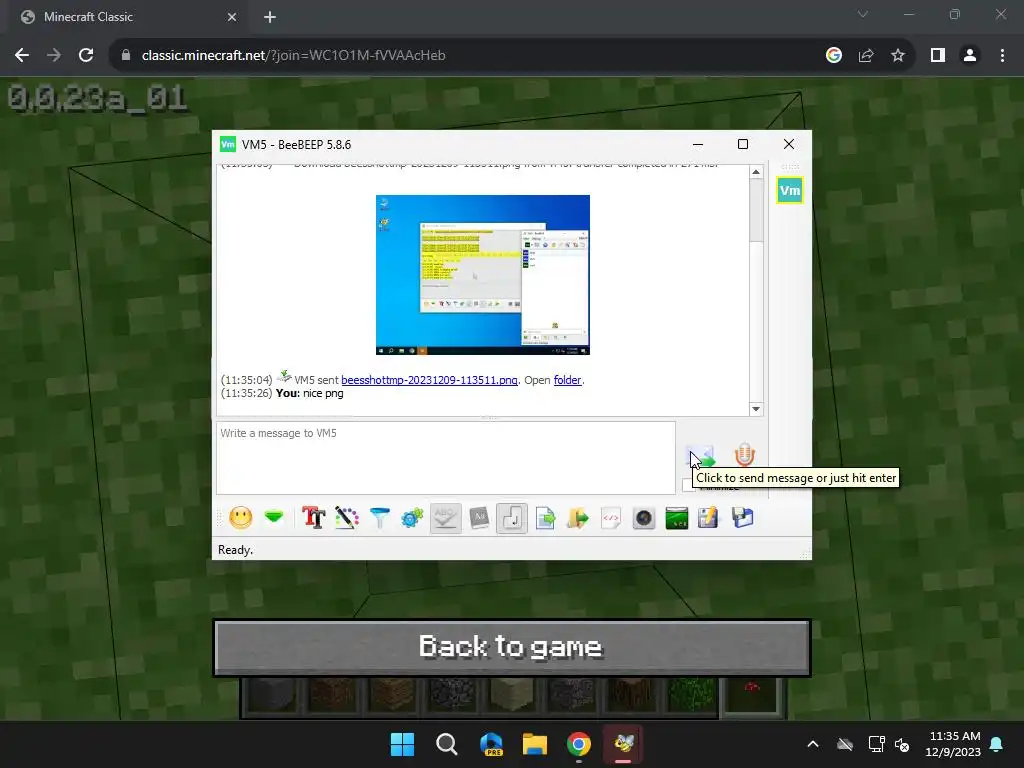Record a voice message with microphone icon
Screen dimensions: 1024x768
click(x=744, y=455)
